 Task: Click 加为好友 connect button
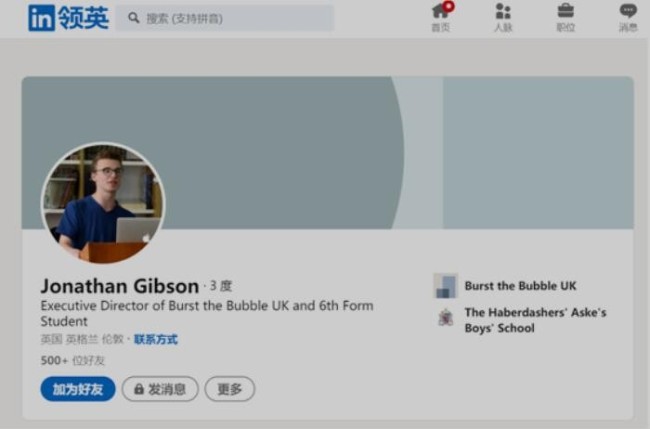click(78, 389)
